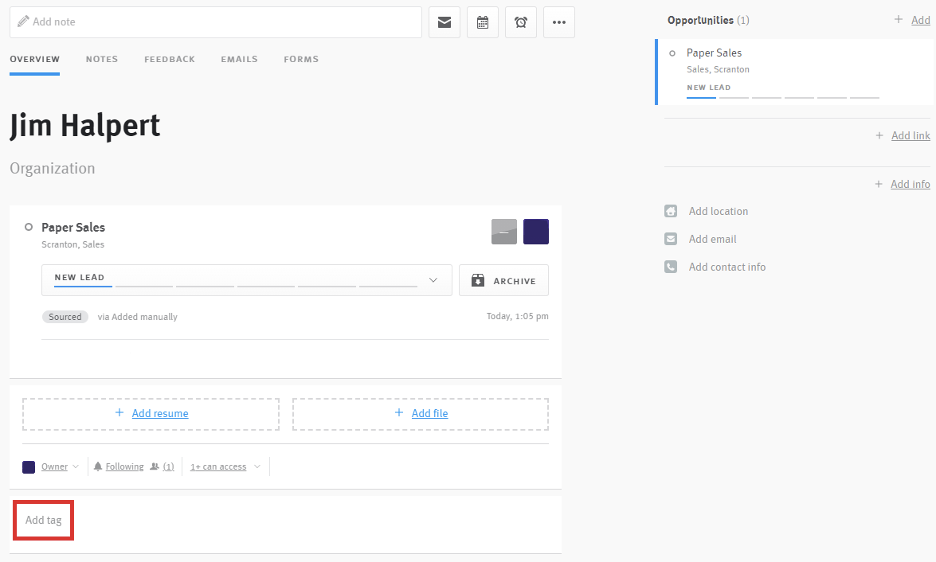
Task: Click the Organization placeholder field
Action: tap(53, 168)
